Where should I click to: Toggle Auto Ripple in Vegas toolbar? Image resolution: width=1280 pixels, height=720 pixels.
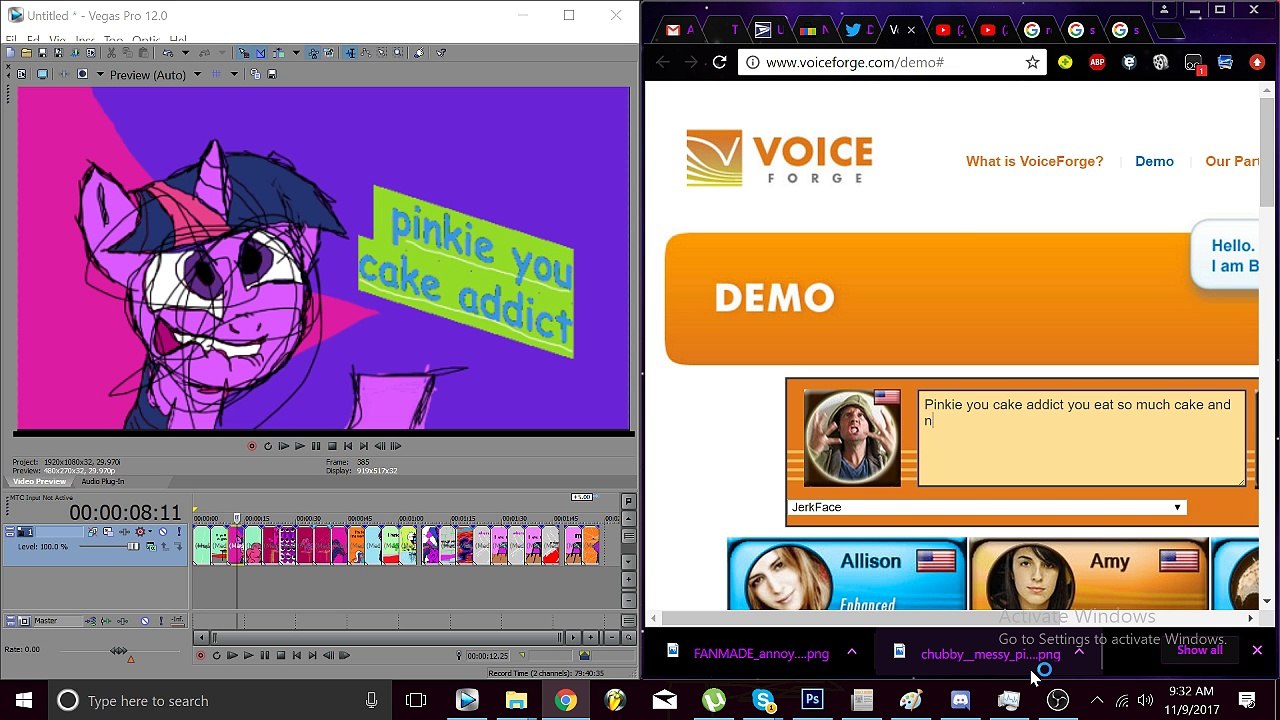click(x=278, y=53)
